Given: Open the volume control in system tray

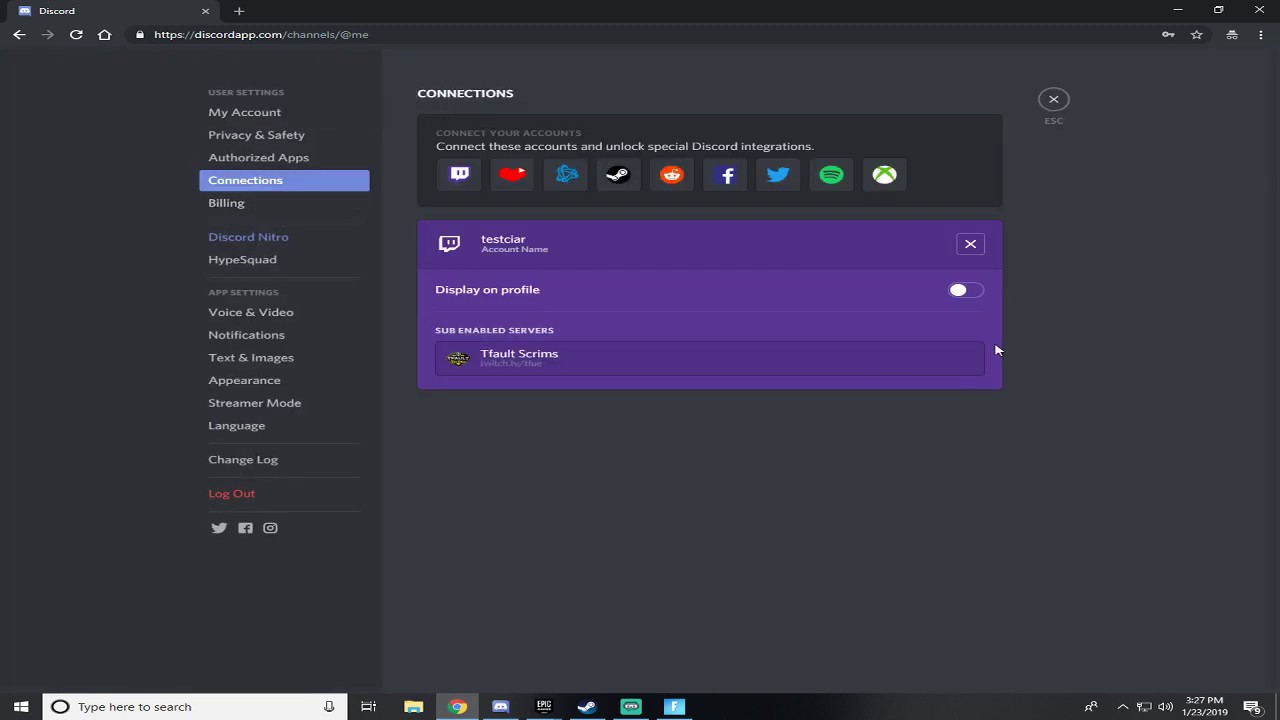Looking at the screenshot, I should [x=1165, y=707].
